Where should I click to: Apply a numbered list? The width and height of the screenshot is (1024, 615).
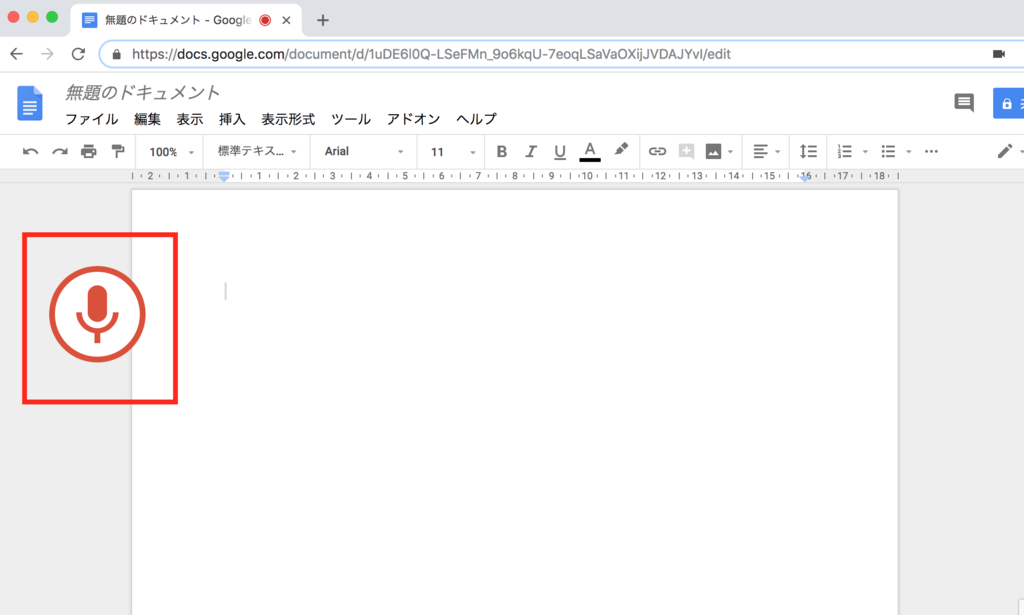[845, 151]
